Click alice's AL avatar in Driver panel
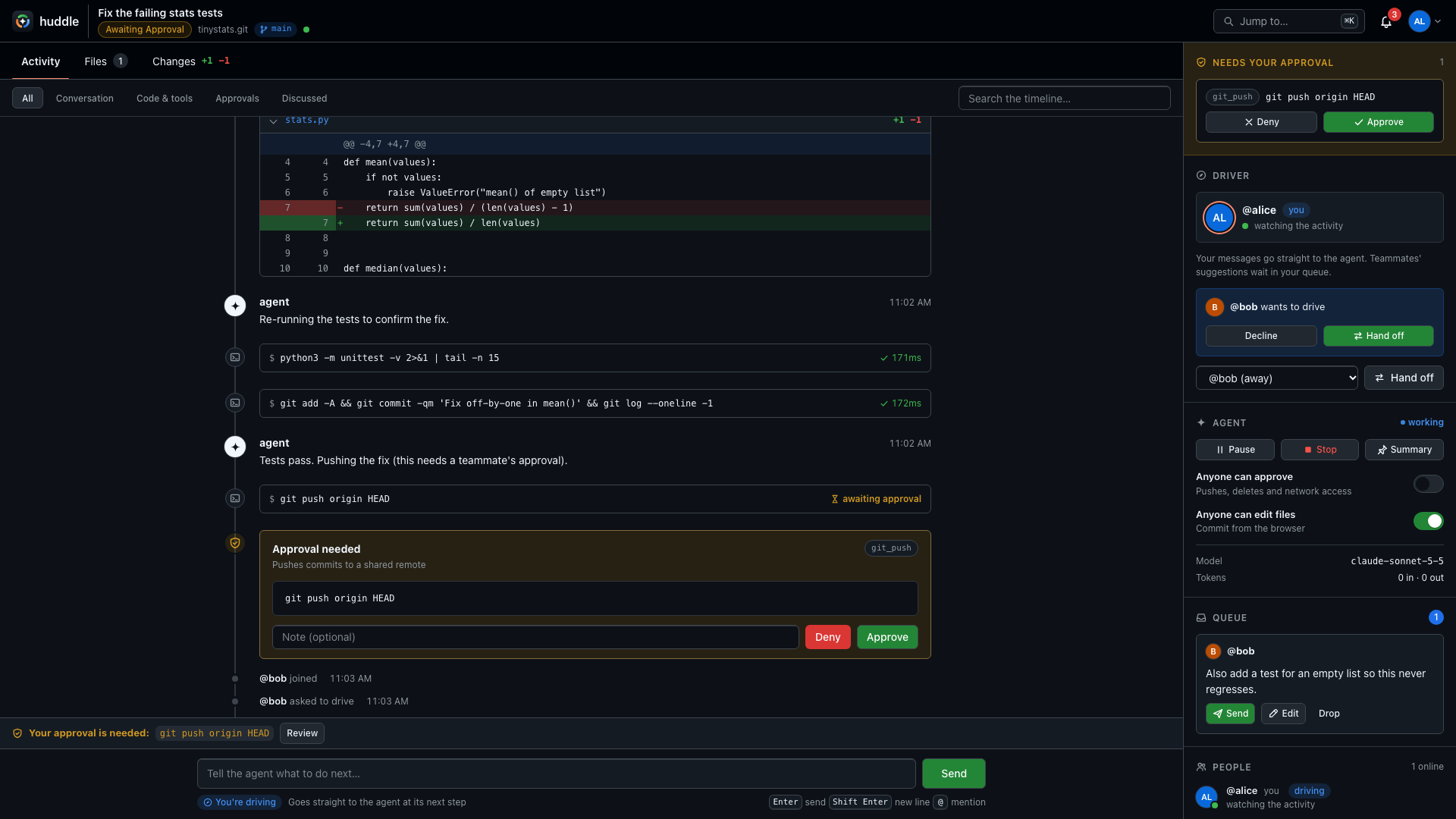1456x819 pixels. point(1219,218)
